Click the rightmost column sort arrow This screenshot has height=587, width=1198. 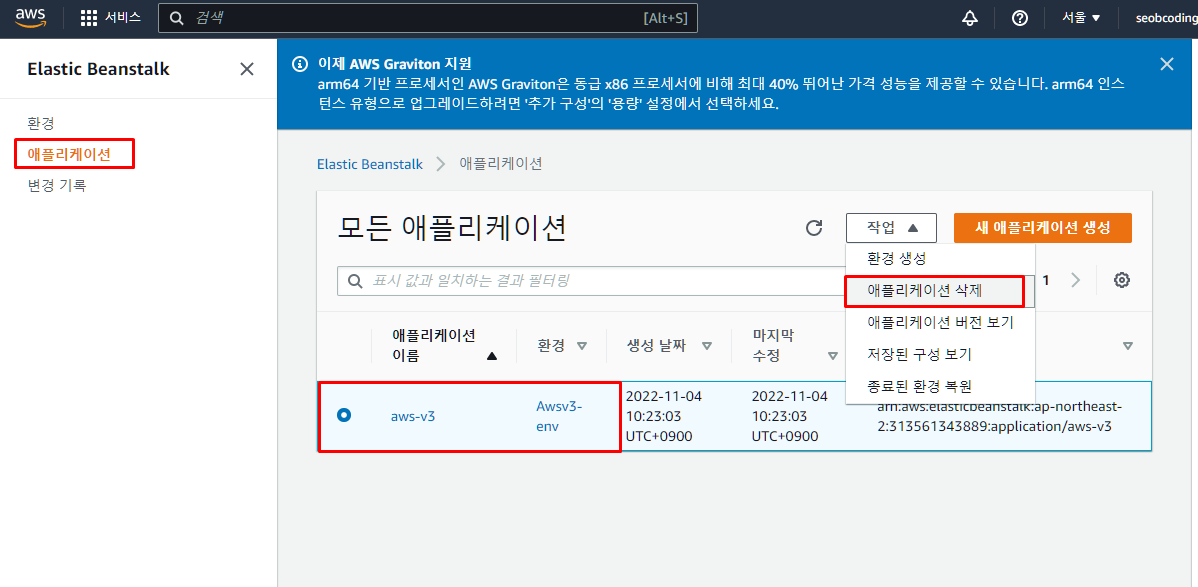(1128, 346)
